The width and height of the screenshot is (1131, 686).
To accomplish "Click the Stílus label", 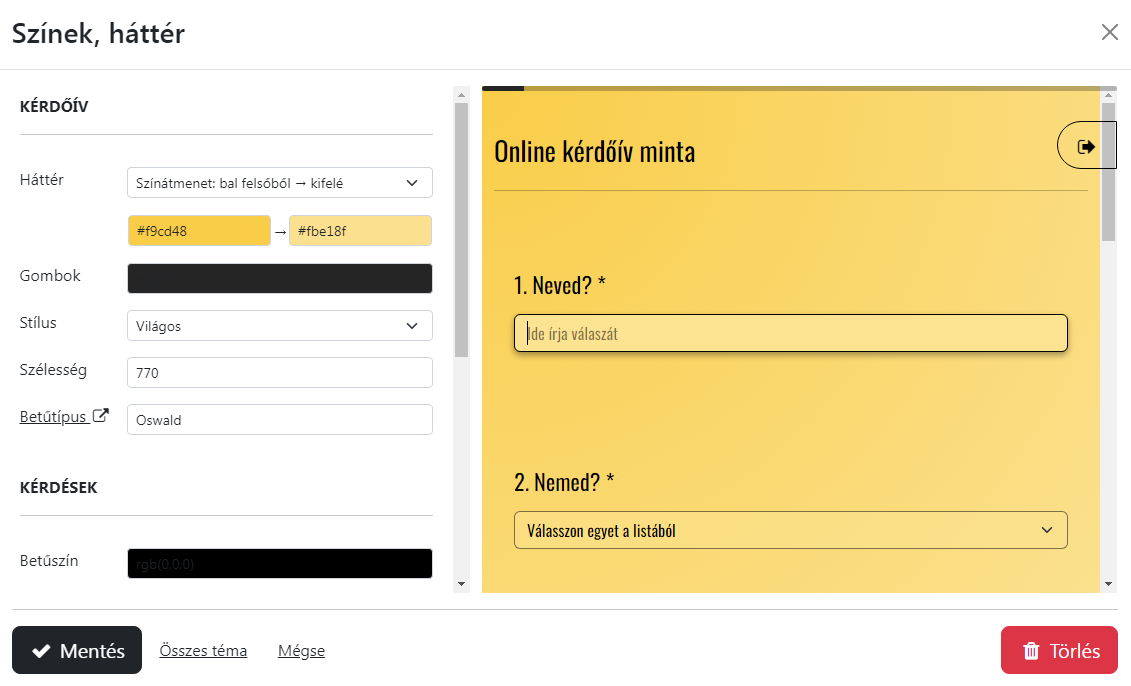I will click(38, 322).
